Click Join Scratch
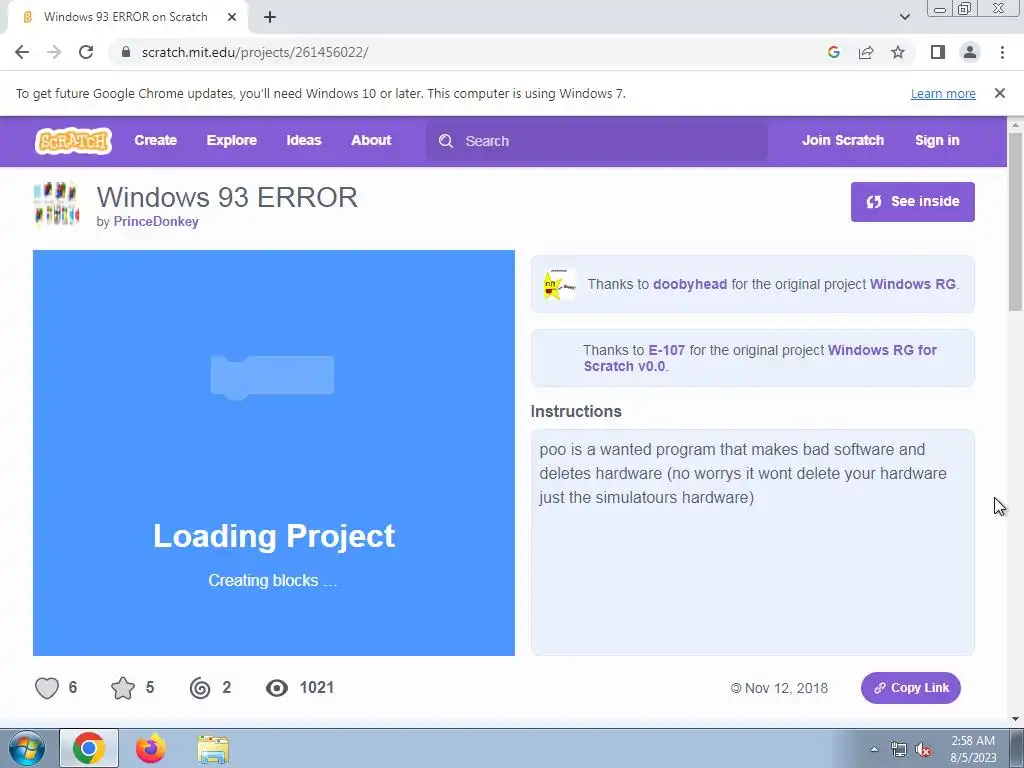 pyautogui.click(x=842, y=140)
